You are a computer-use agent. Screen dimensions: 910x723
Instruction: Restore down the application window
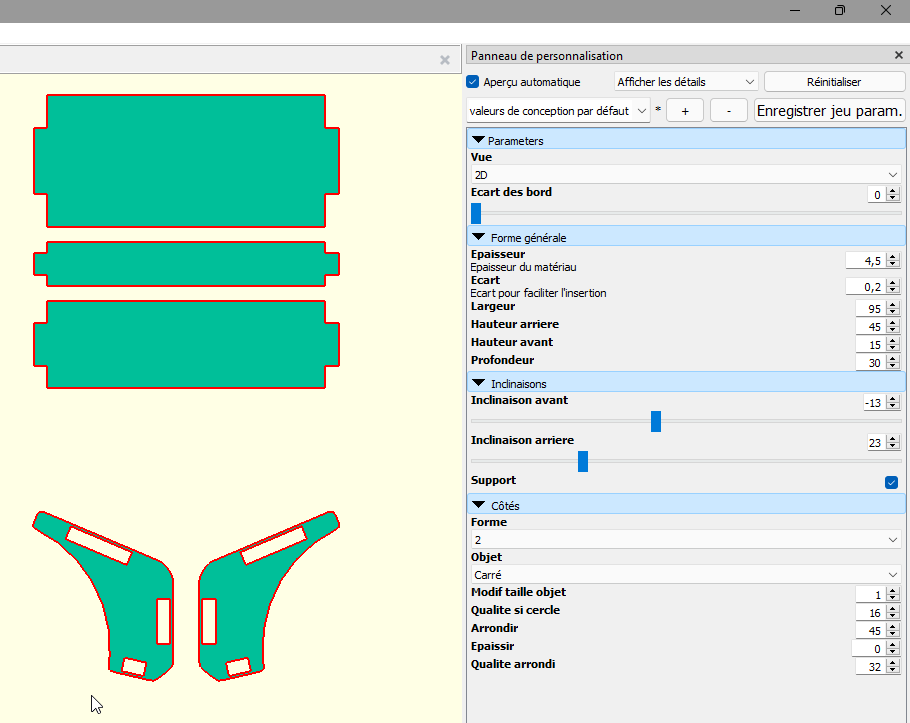tap(840, 11)
